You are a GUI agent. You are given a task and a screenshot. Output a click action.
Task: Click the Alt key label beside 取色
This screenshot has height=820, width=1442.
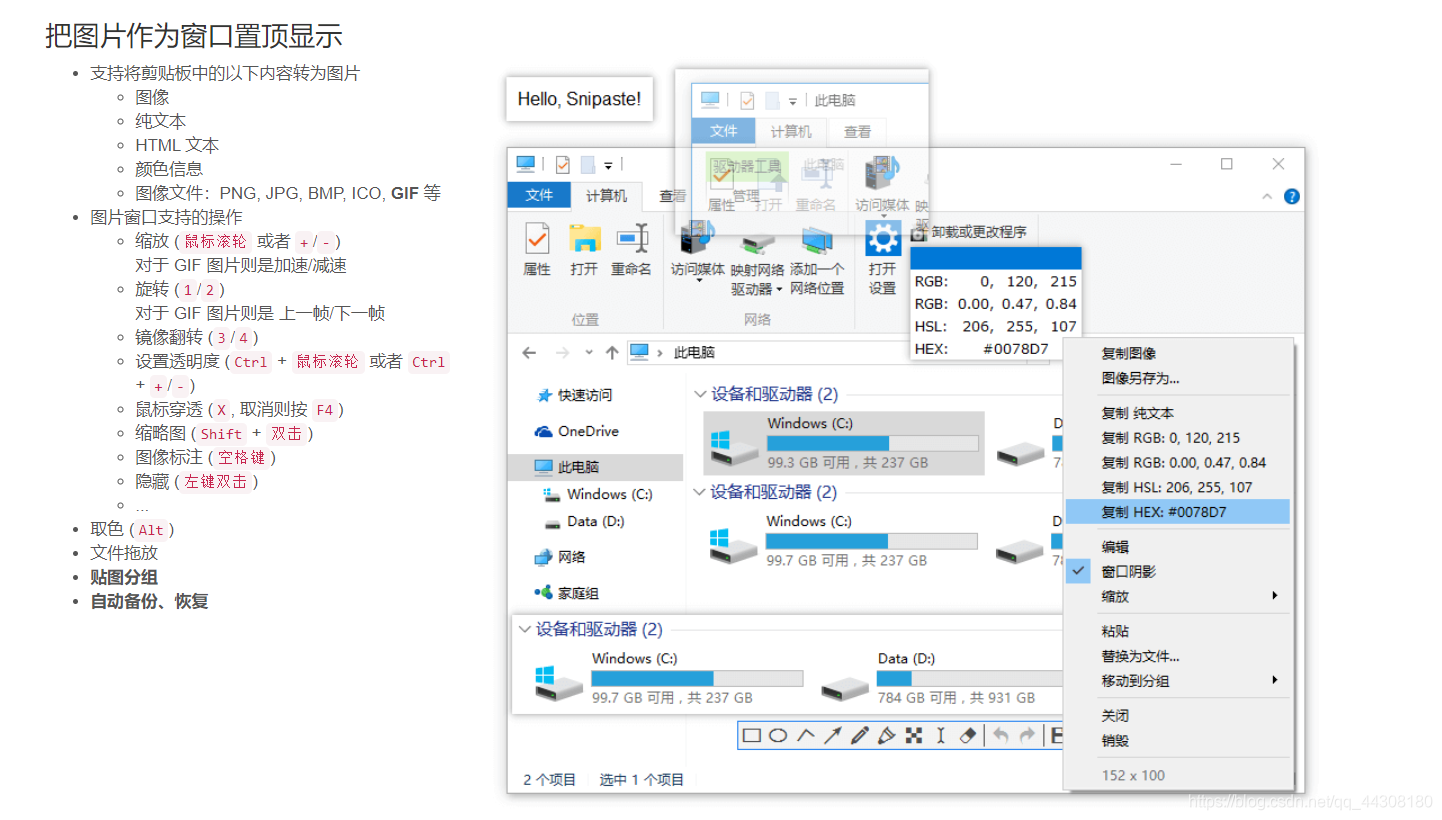151,530
